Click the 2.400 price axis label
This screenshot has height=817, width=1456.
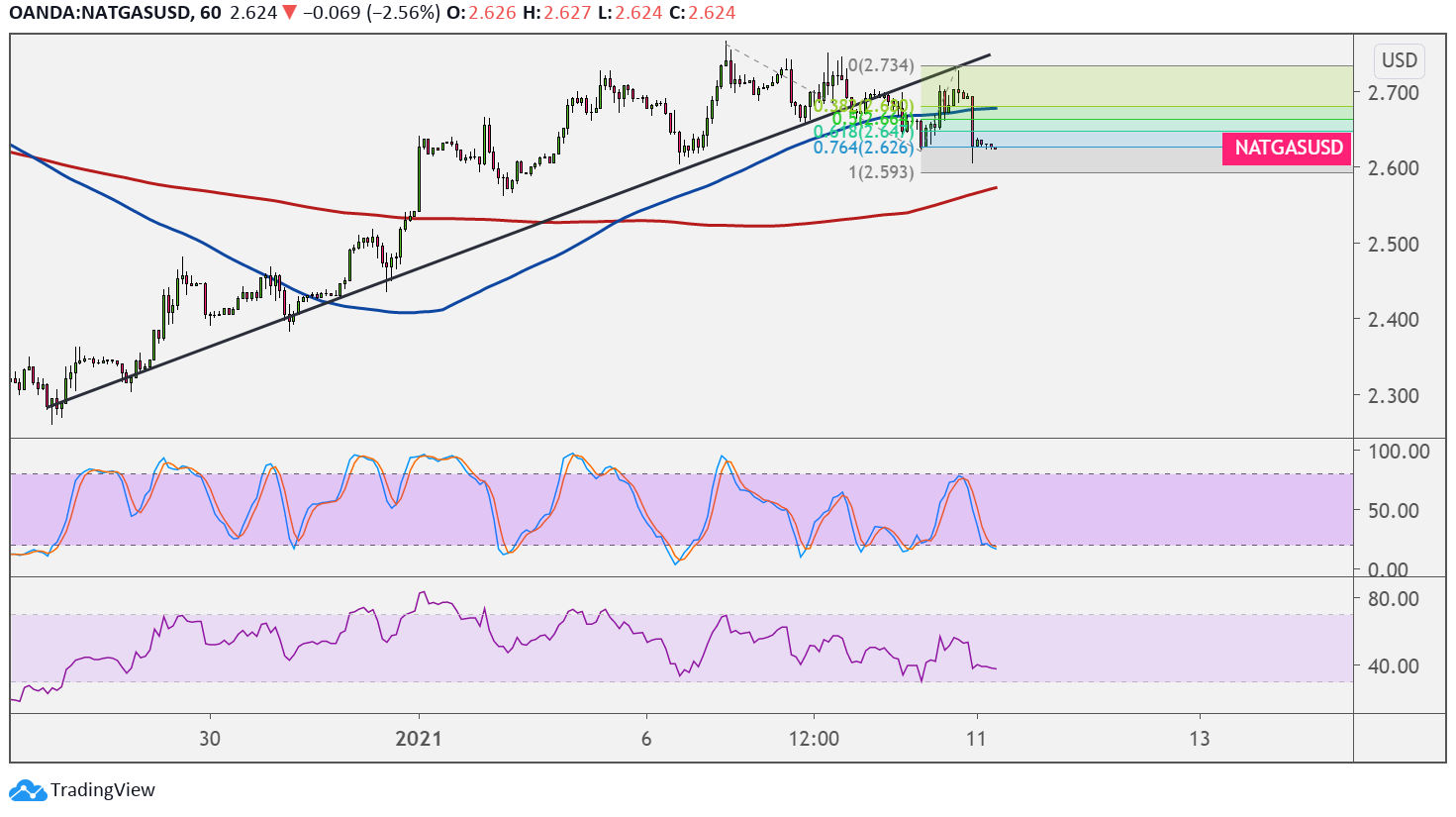pos(1393,320)
